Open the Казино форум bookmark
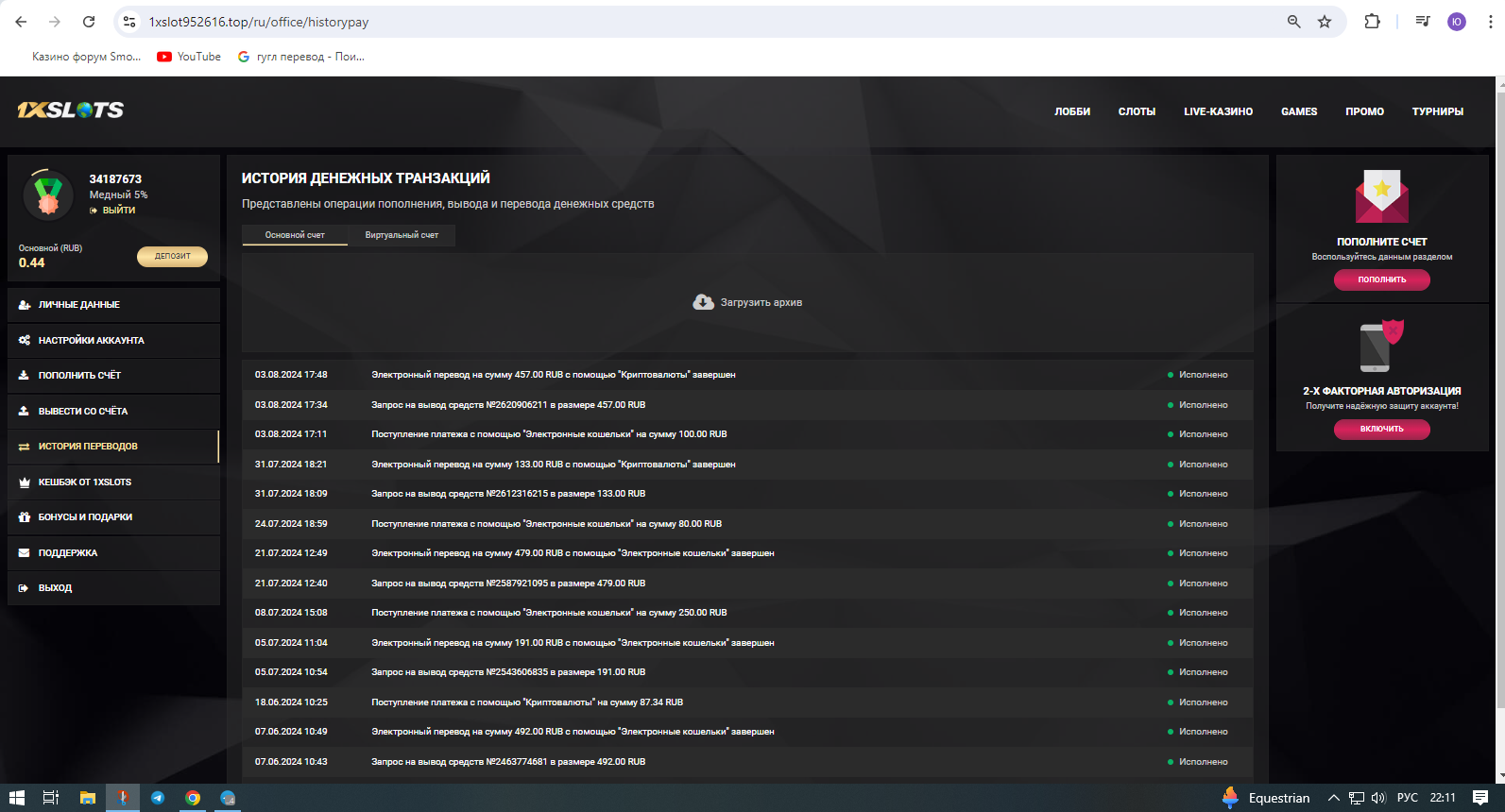This screenshot has height=812, width=1505. [86, 57]
